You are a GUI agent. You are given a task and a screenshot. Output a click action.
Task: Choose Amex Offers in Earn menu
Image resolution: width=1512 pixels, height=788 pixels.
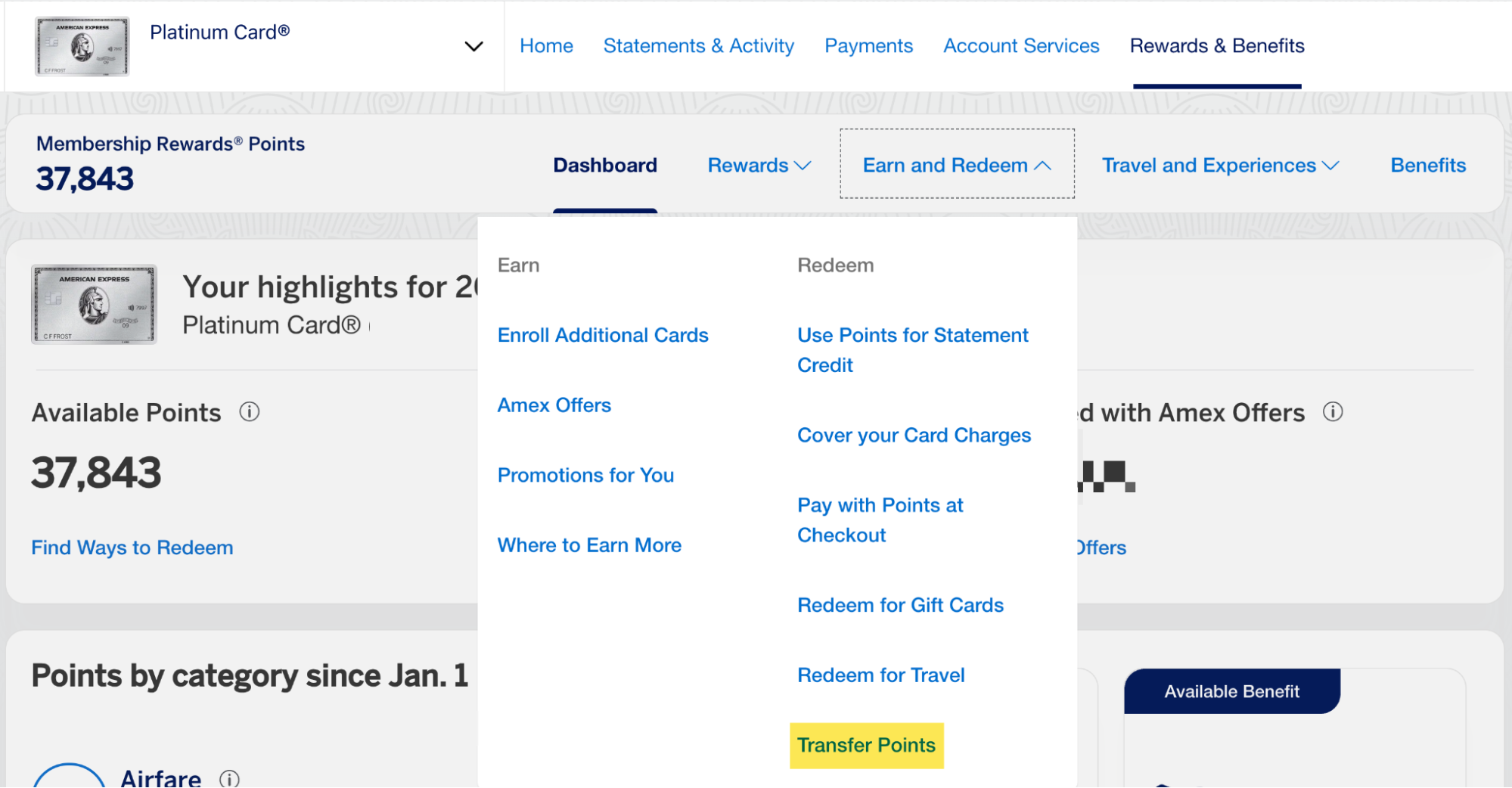click(554, 405)
